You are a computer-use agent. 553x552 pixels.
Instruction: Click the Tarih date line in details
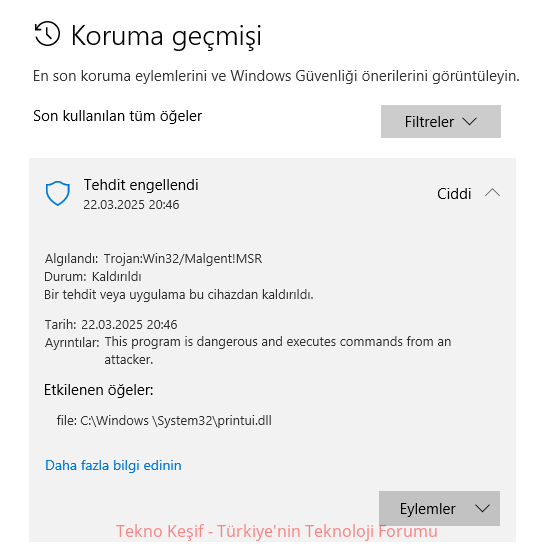111,324
